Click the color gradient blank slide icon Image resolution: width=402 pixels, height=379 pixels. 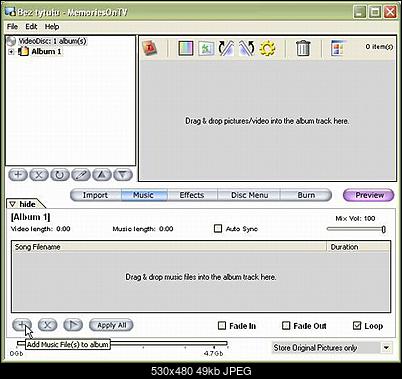186,48
